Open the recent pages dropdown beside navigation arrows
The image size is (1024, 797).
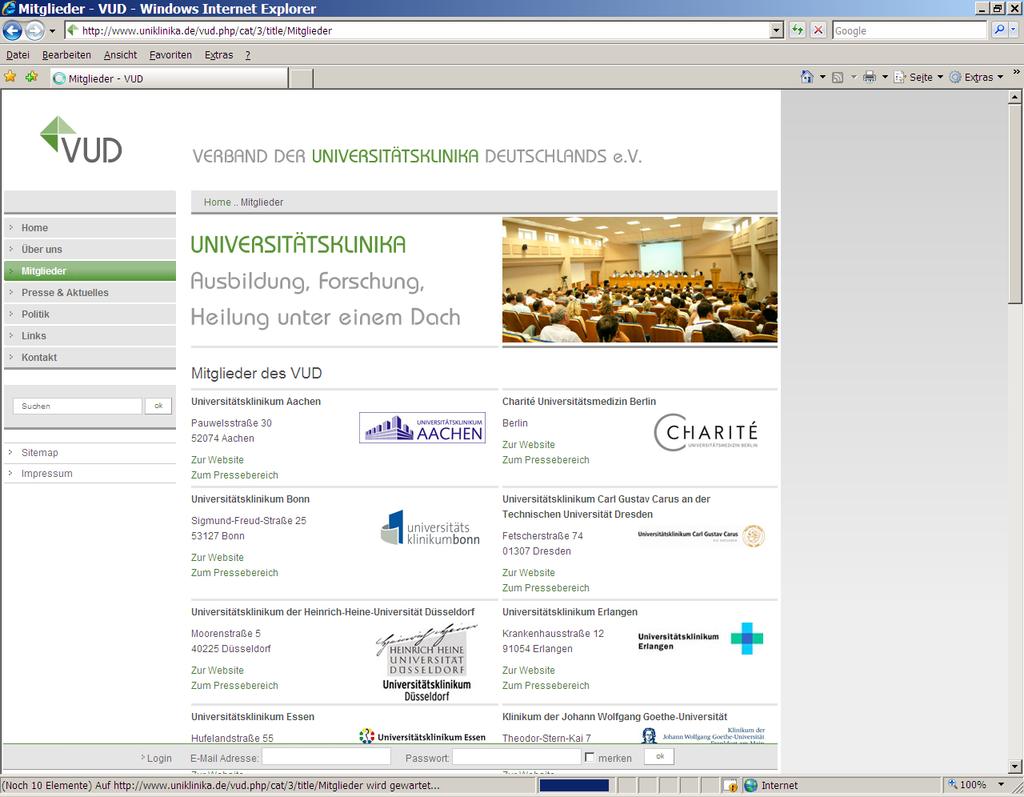coord(52,31)
